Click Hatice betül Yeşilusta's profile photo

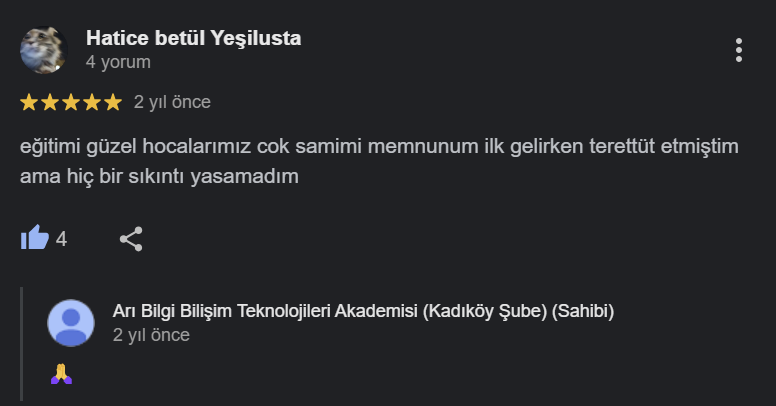click(x=42, y=50)
